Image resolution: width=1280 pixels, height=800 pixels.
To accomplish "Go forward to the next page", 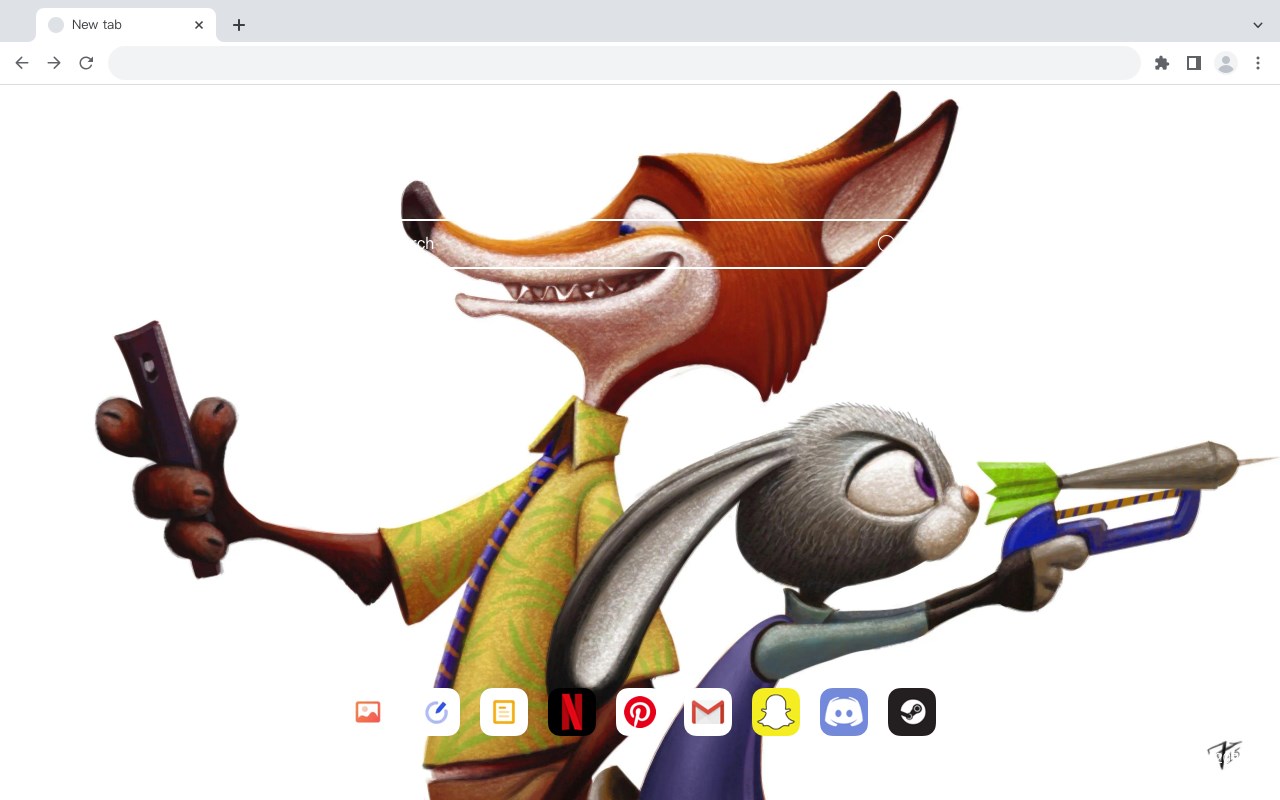I will click(54, 63).
